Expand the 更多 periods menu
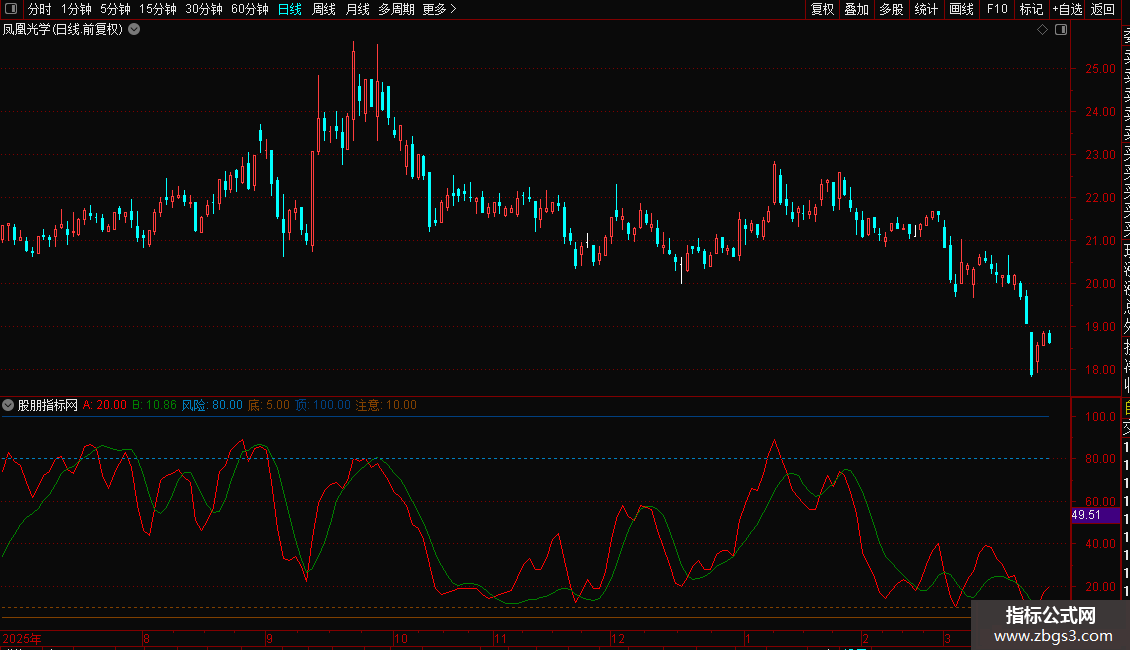Screen dimensions: 1130x650 pos(439,9)
